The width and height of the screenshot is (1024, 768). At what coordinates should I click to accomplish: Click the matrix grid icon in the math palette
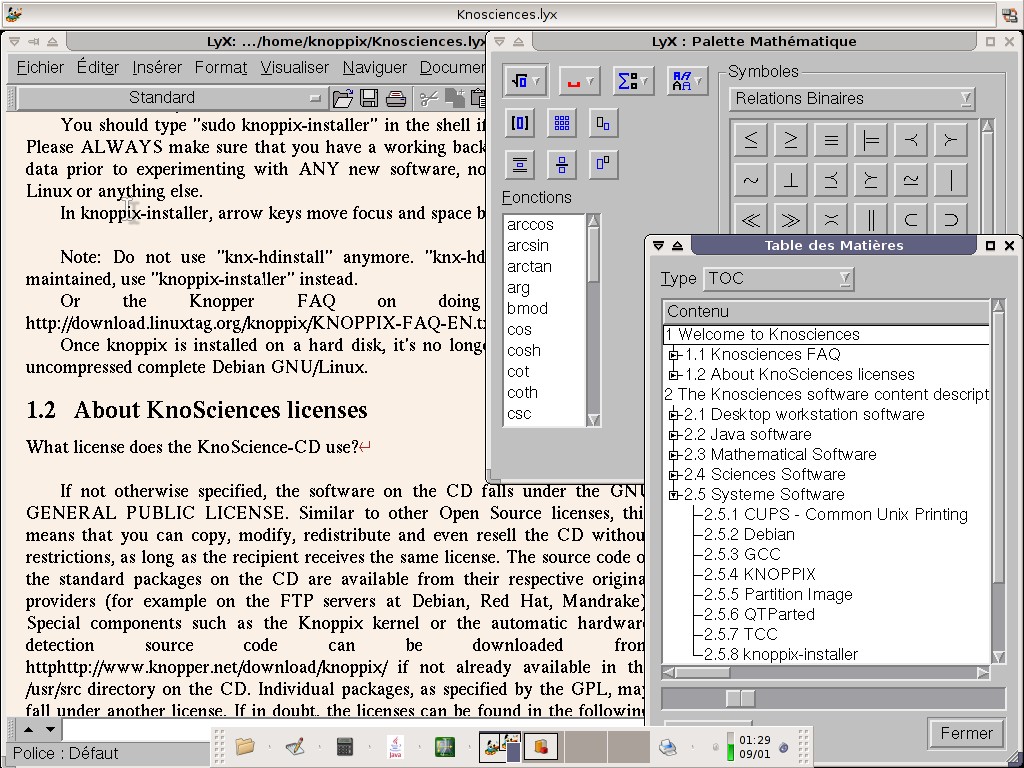pyautogui.click(x=562, y=123)
